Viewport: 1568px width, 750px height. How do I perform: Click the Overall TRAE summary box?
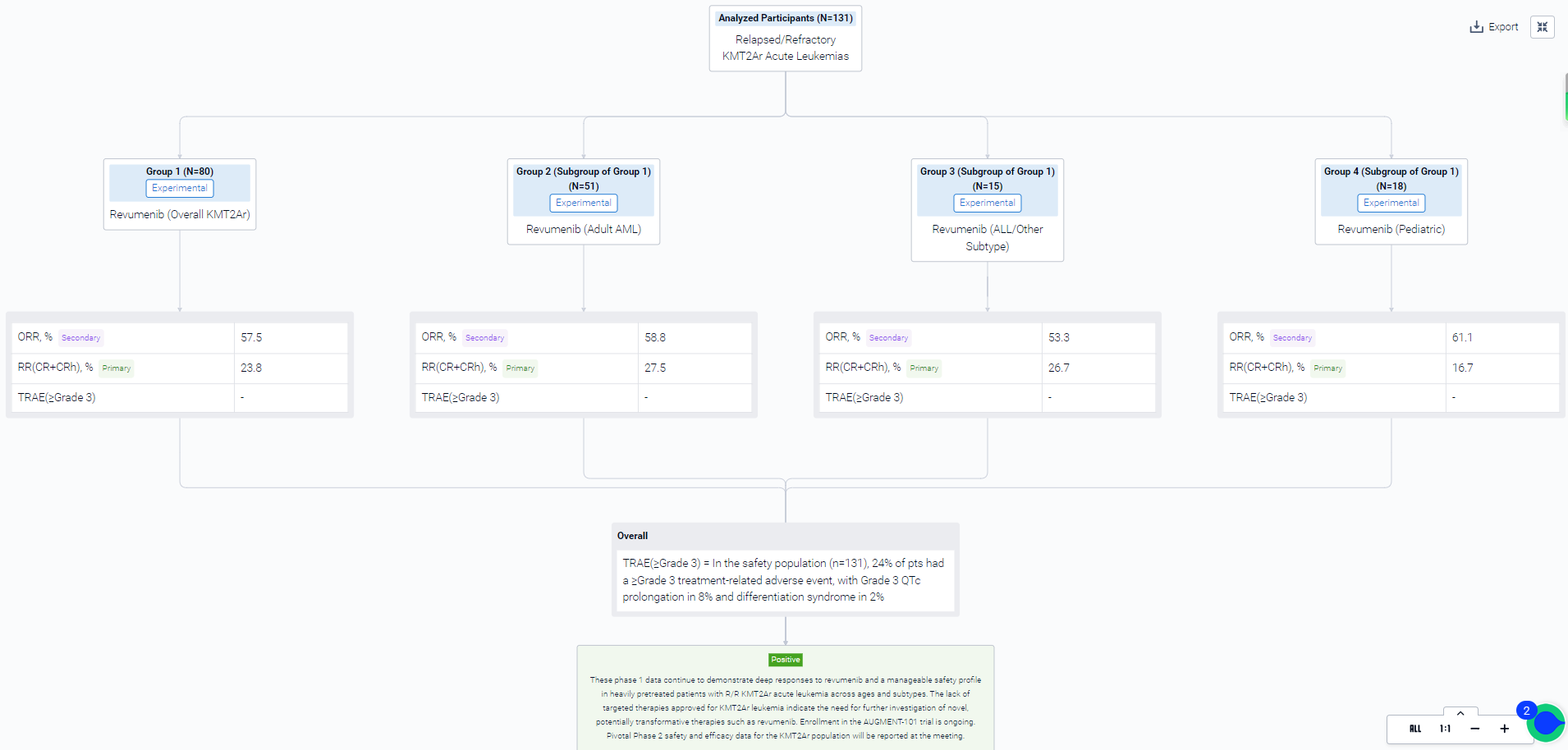tap(785, 580)
